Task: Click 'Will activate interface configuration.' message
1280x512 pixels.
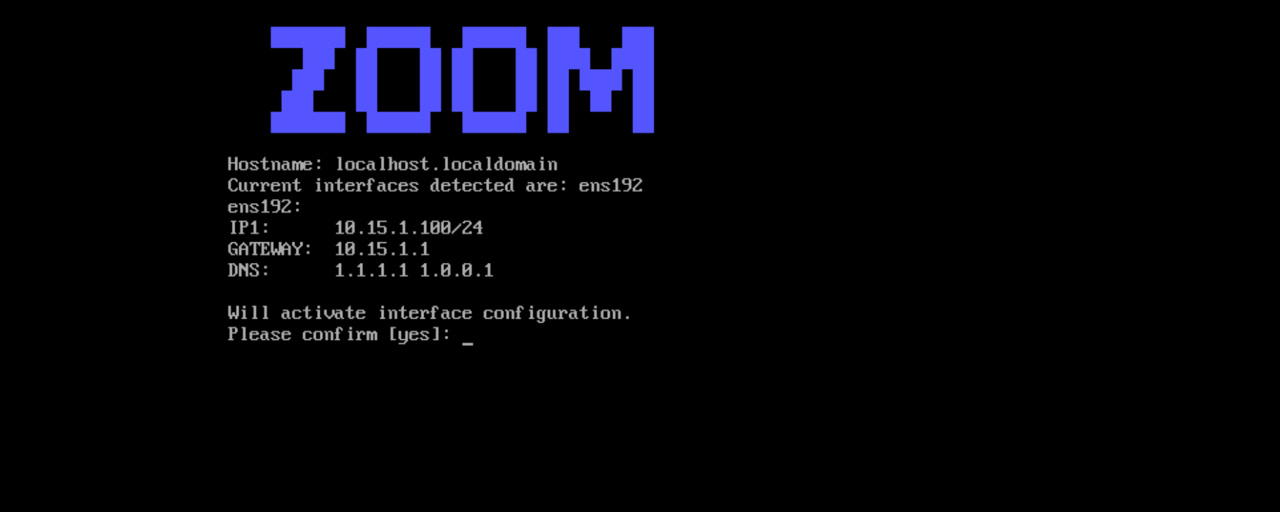Action: point(430,313)
